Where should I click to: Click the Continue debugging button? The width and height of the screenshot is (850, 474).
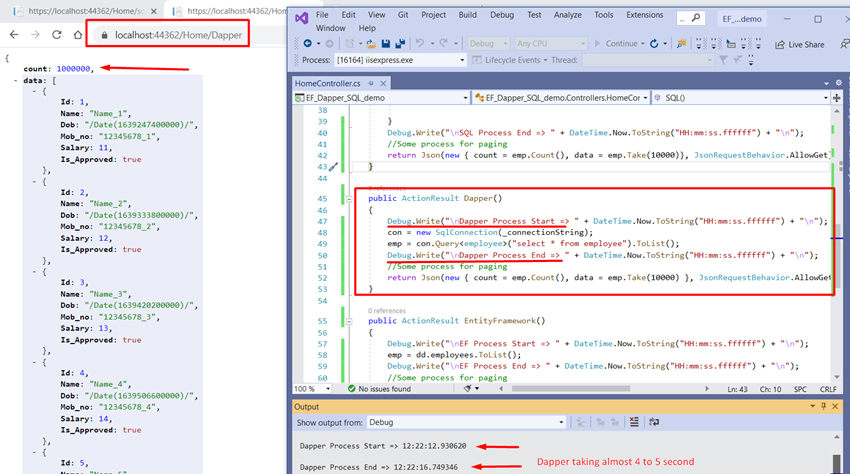(x=616, y=43)
